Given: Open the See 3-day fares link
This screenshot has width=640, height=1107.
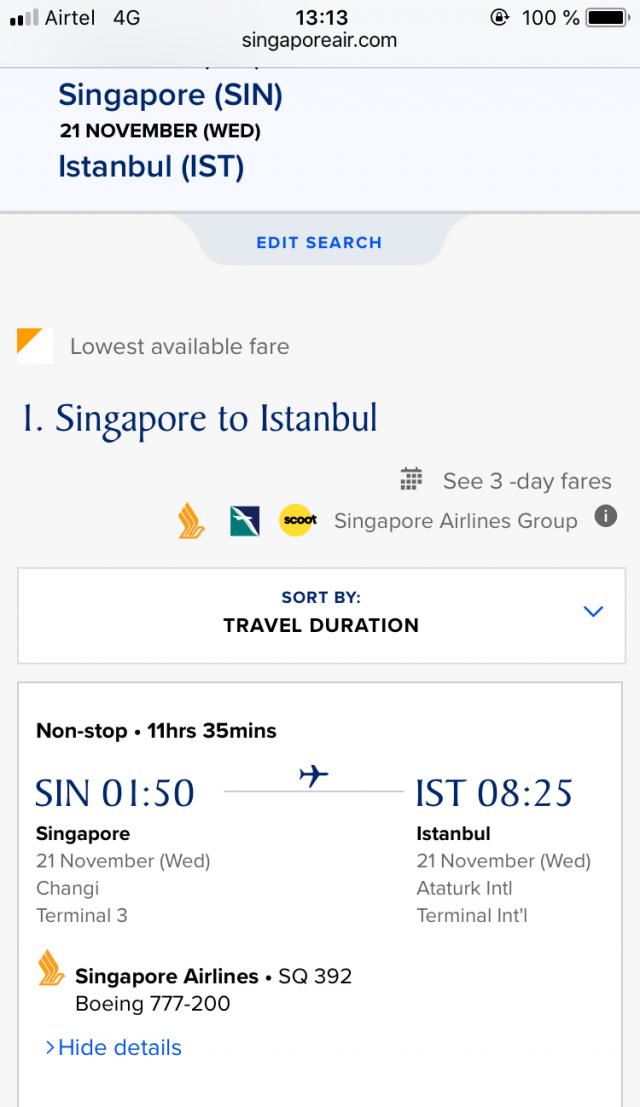Looking at the screenshot, I should (x=526, y=481).
